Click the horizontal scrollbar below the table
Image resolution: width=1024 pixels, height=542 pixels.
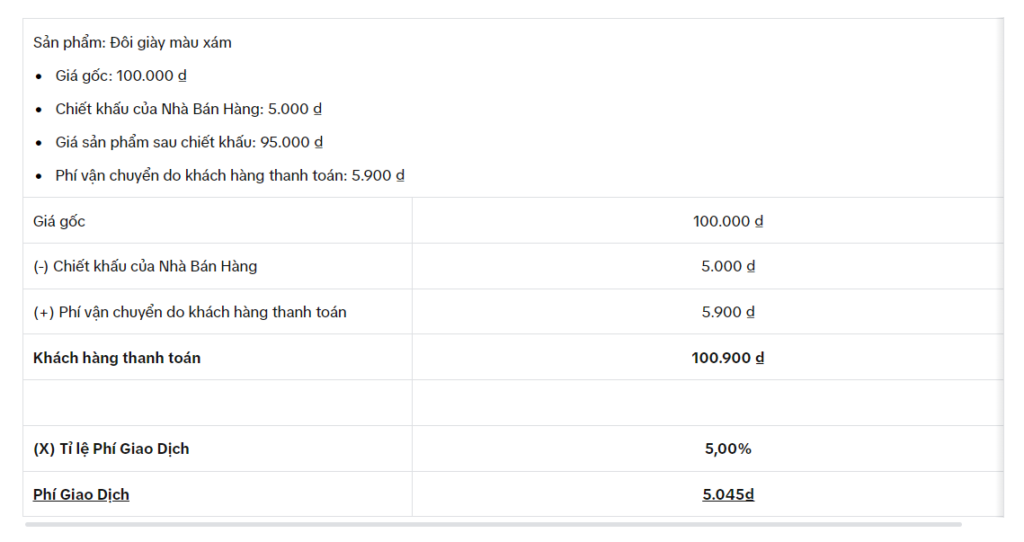click(493, 524)
